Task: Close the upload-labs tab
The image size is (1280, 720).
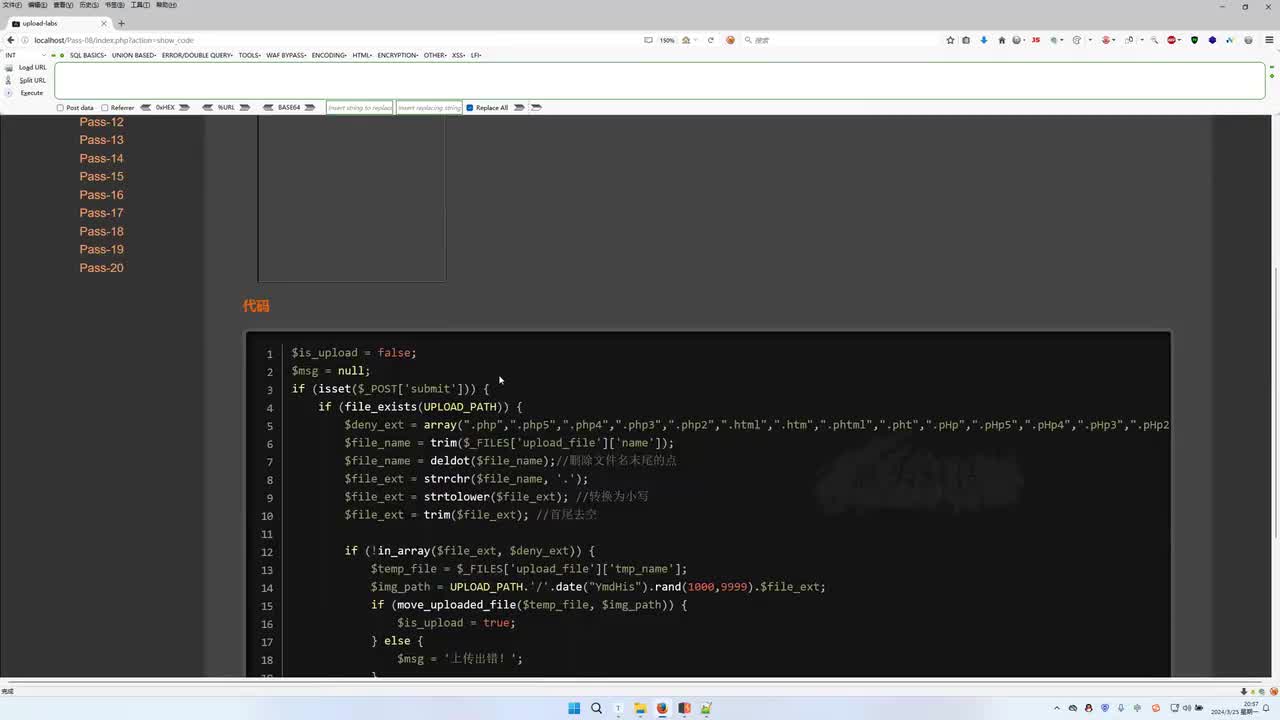Action: pyautogui.click(x=104, y=23)
